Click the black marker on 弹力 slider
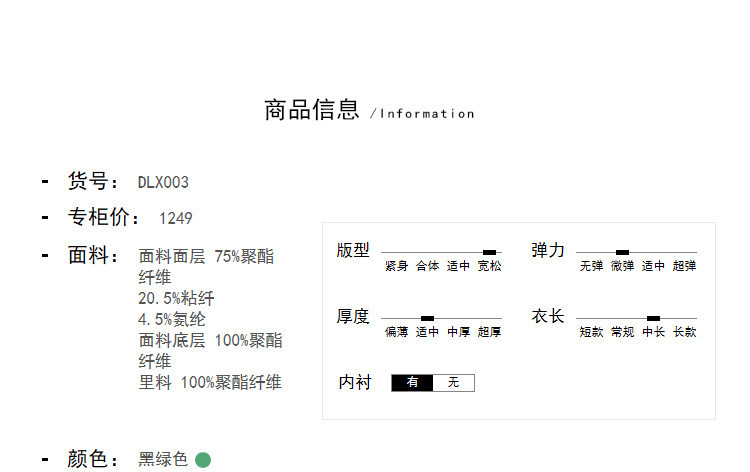 click(x=622, y=252)
